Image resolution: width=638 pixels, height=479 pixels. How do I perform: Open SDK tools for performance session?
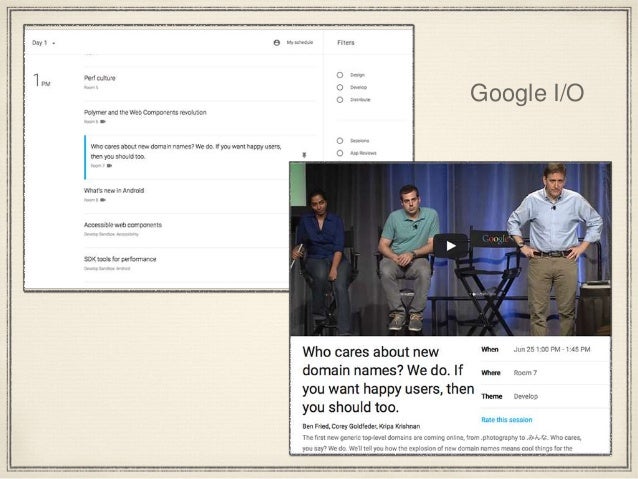[120, 259]
